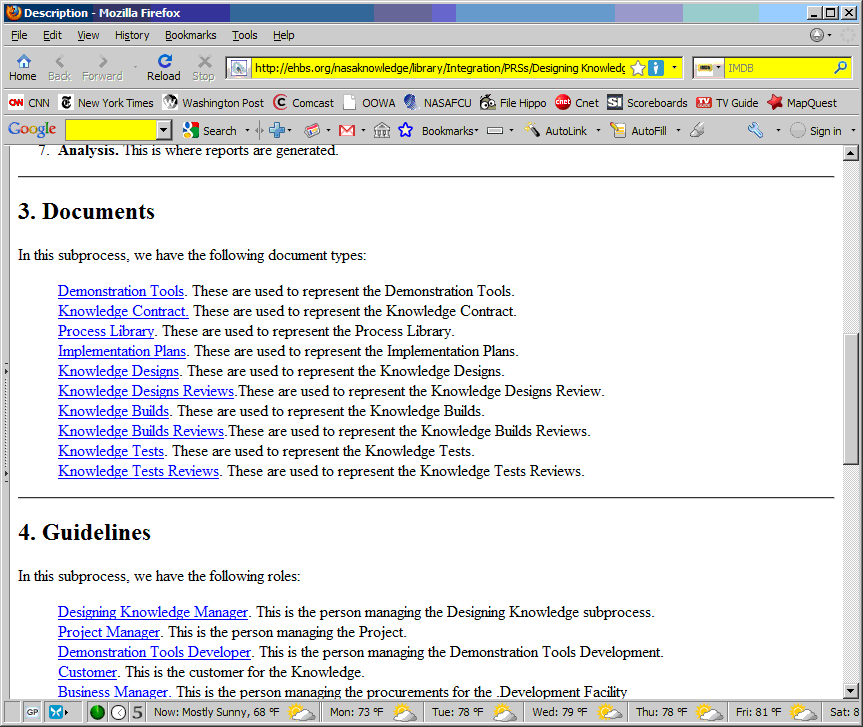Image resolution: width=863 pixels, height=727 pixels.
Task: Expand the AutoLink dropdown arrow
Action: pos(598,130)
